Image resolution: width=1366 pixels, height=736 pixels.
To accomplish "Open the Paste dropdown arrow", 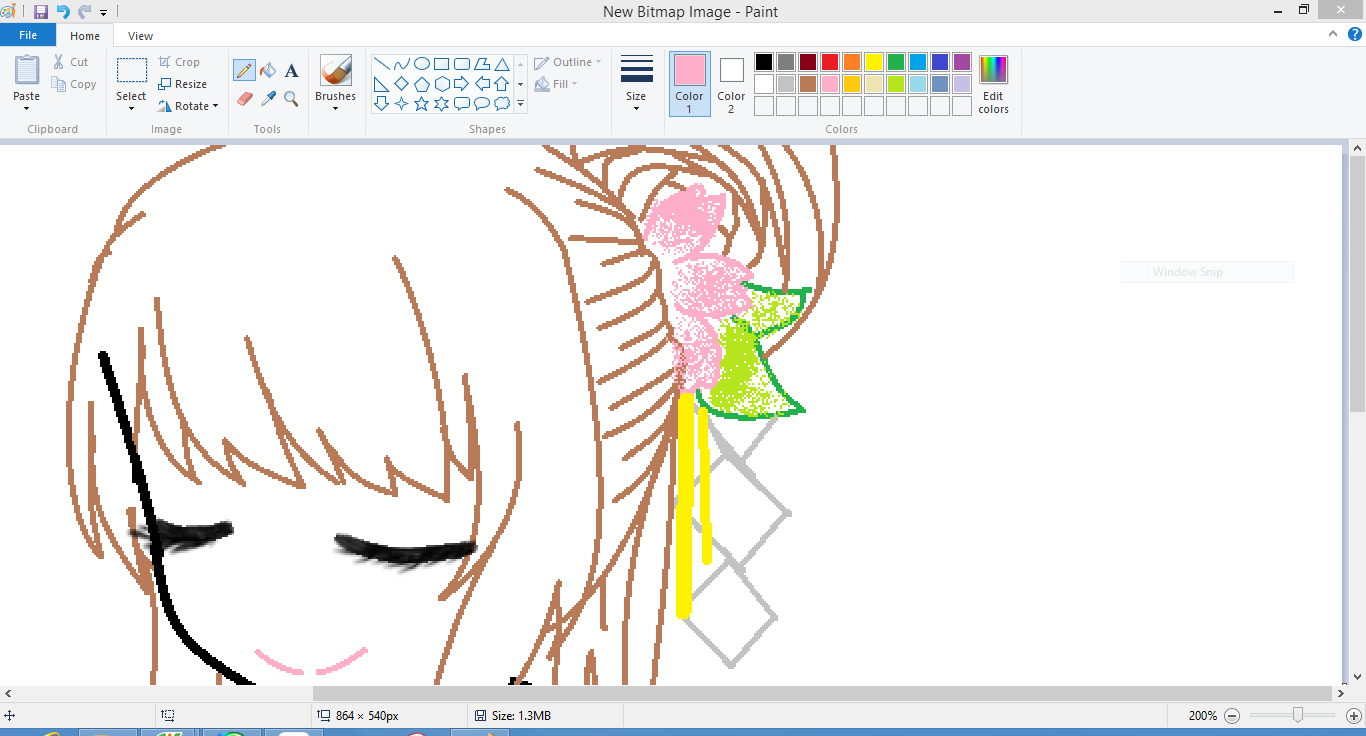I will (x=27, y=108).
